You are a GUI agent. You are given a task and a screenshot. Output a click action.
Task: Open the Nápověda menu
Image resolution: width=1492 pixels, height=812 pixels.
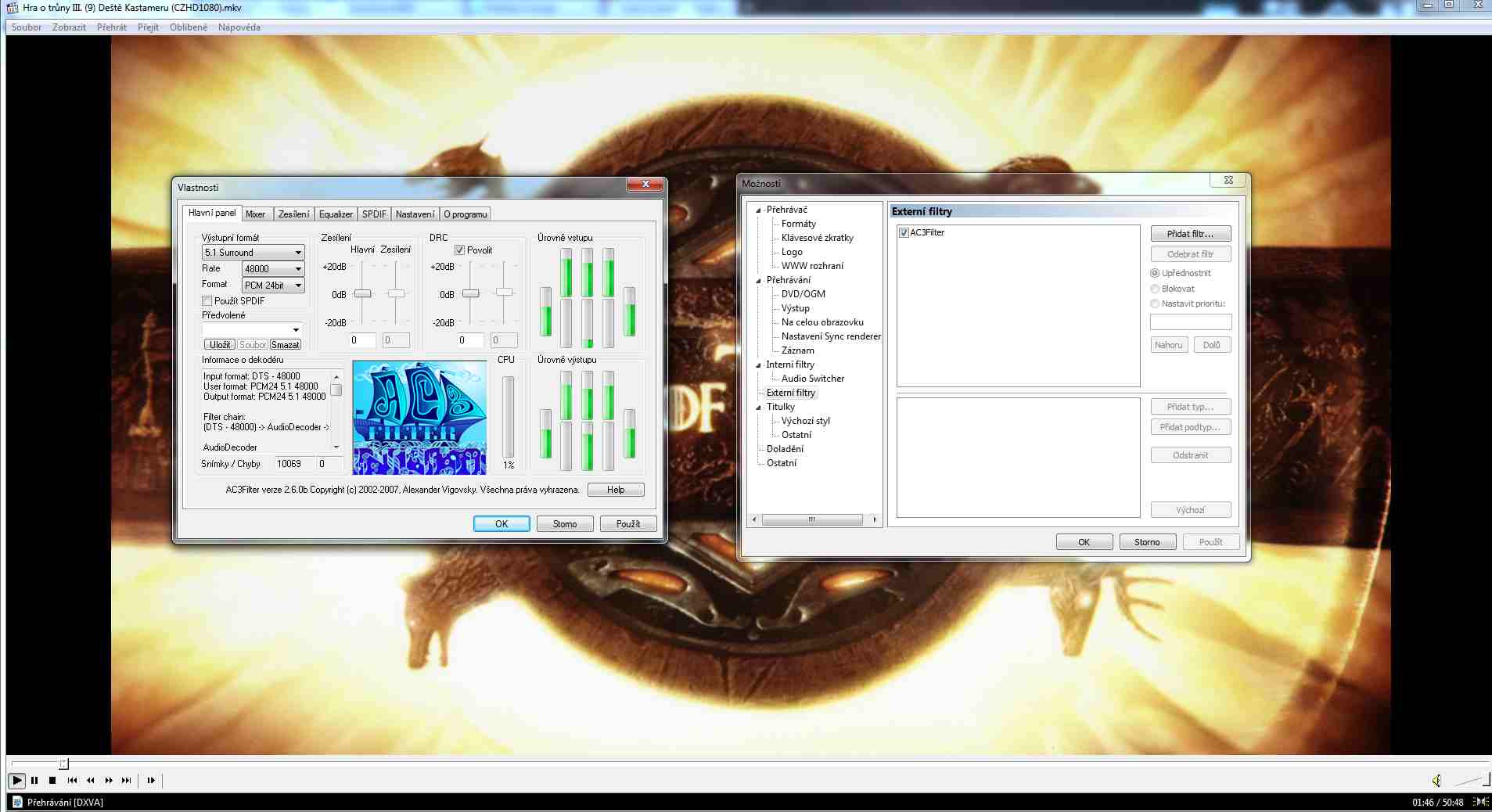(x=239, y=27)
